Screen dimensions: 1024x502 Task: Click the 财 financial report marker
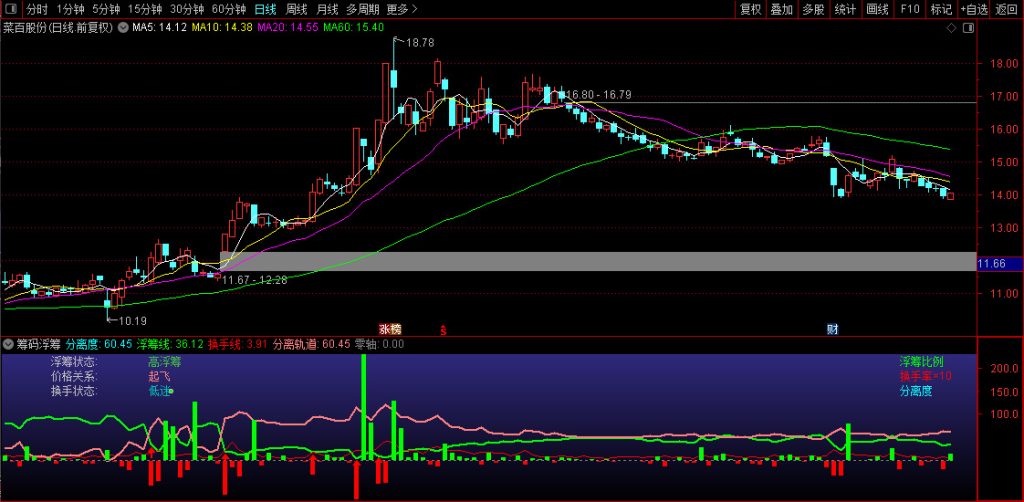831,328
